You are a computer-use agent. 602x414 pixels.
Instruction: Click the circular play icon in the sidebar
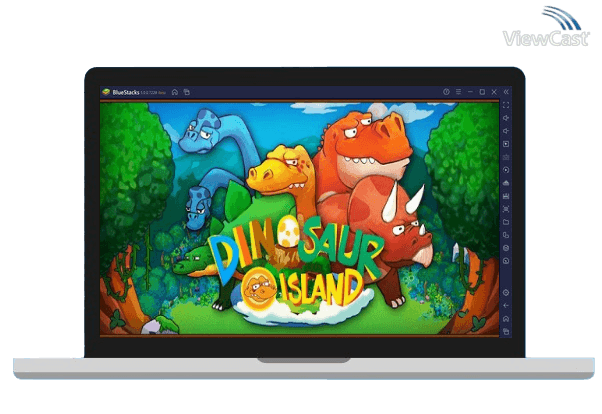(506, 170)
